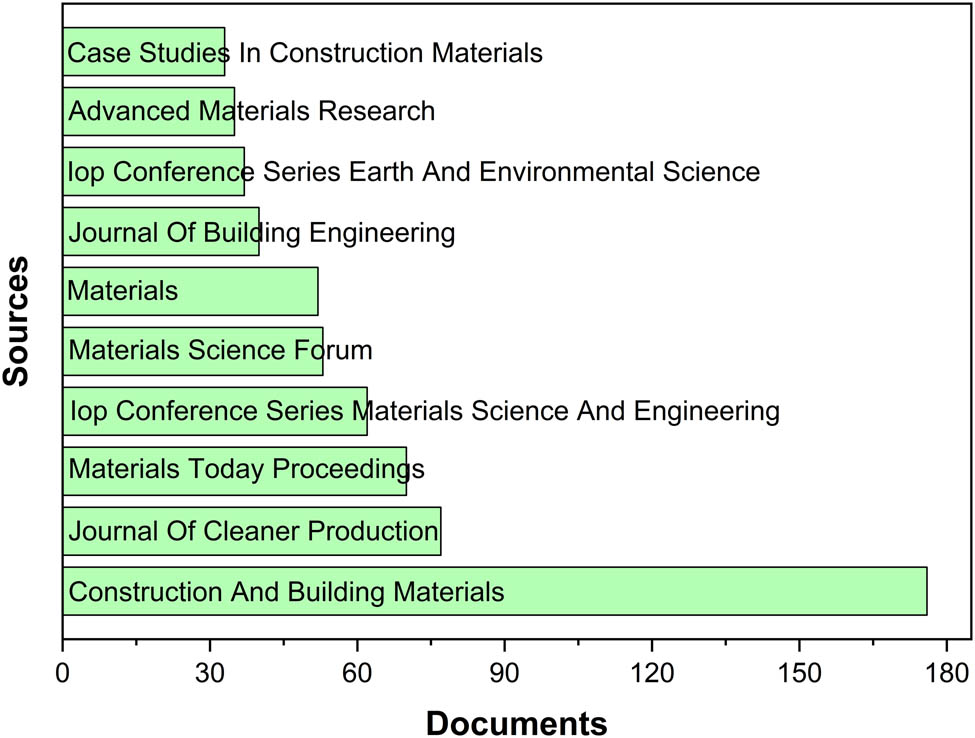The height and width of the screenshot is (738, 975).
Task: Click the Materials Science Forum bar
Action: (192, 351)
